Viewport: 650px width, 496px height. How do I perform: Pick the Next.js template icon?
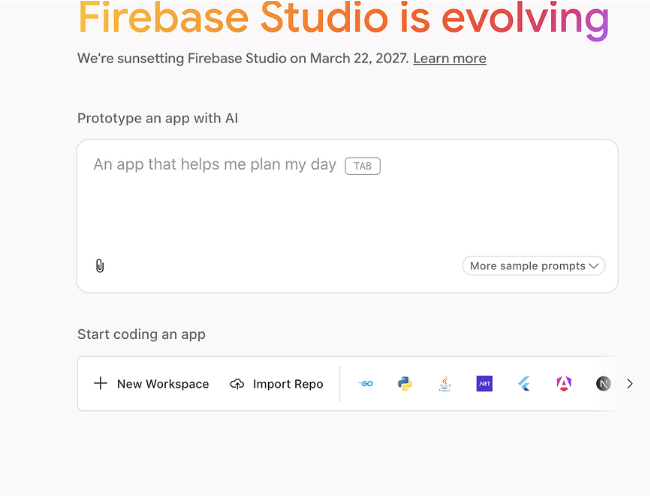click(602, 384)
